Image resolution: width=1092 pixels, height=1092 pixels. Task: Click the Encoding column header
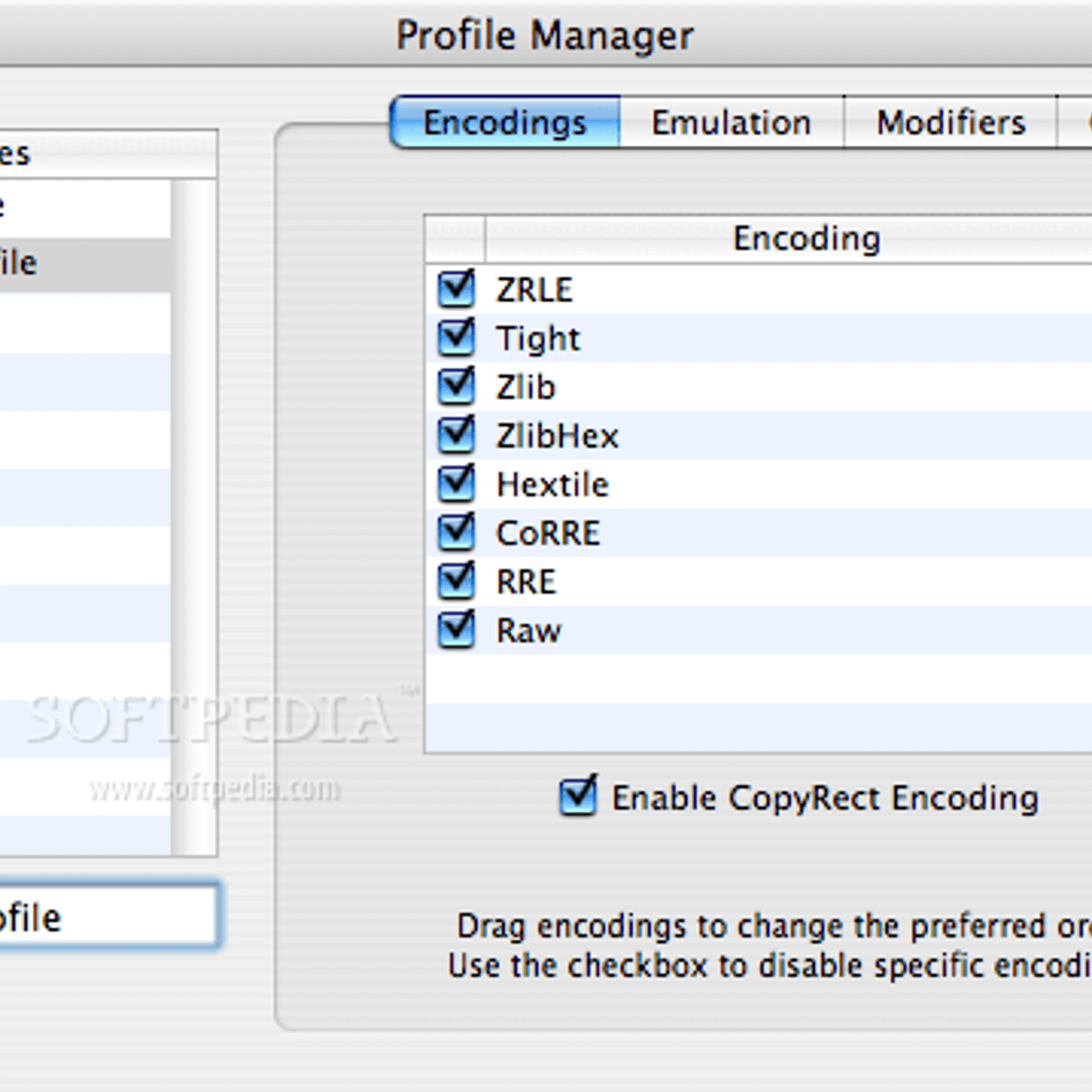click(x=804, y=238)
